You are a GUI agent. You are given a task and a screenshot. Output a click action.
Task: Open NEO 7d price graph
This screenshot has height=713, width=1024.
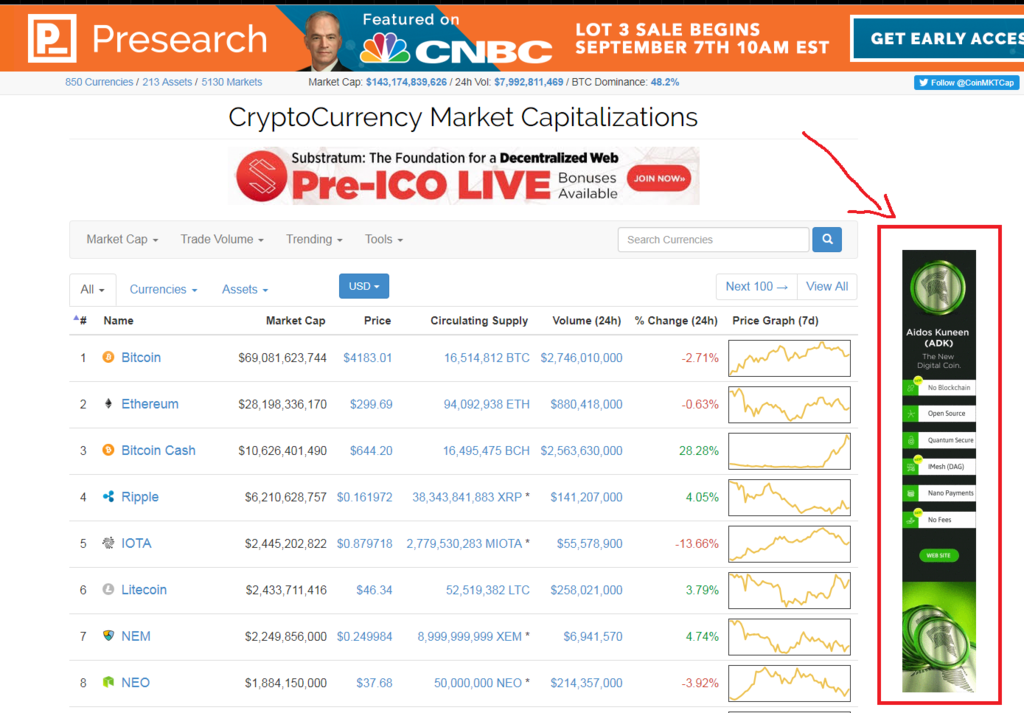point(790,682)
